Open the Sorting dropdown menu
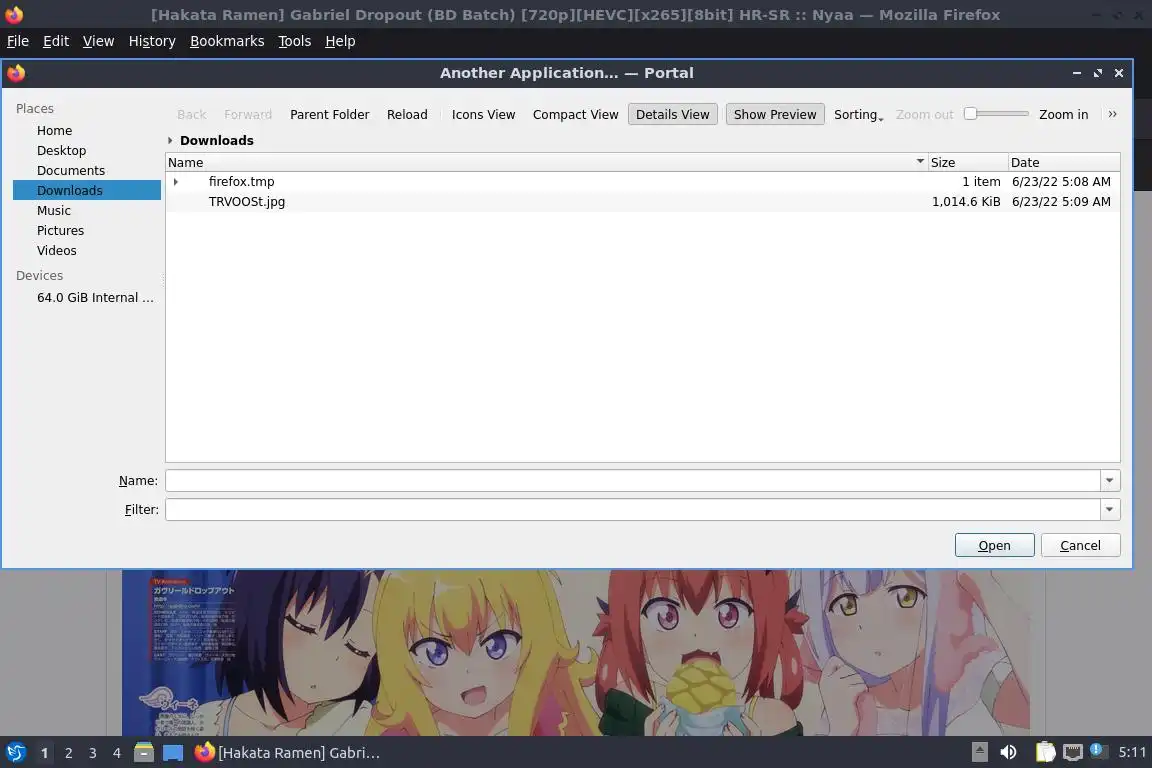Screen dimensions: 1152x768 (858, 115)
